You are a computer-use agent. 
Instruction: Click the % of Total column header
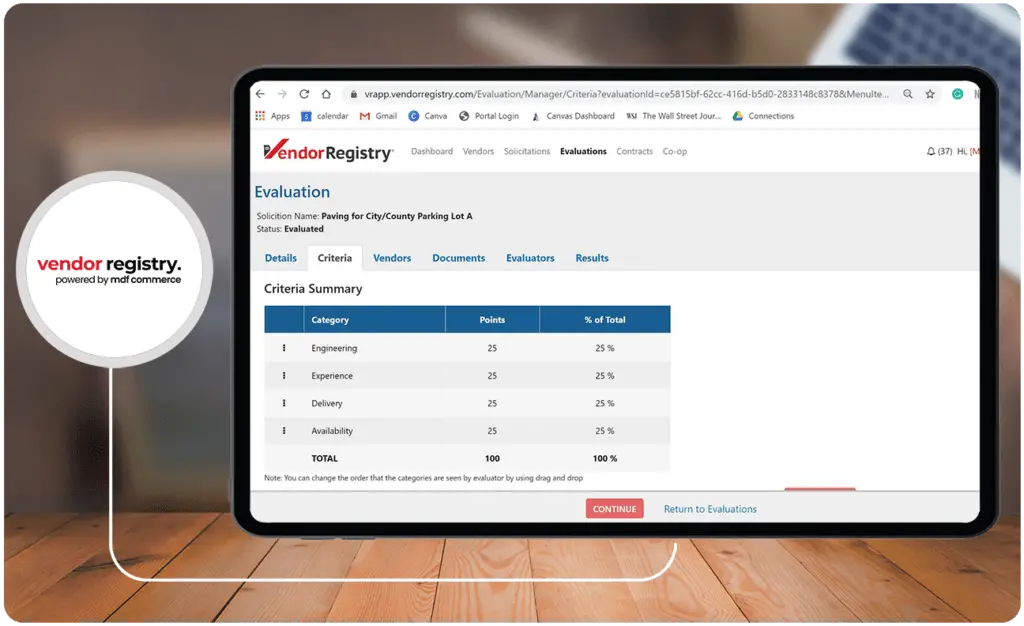click(605, 320)
